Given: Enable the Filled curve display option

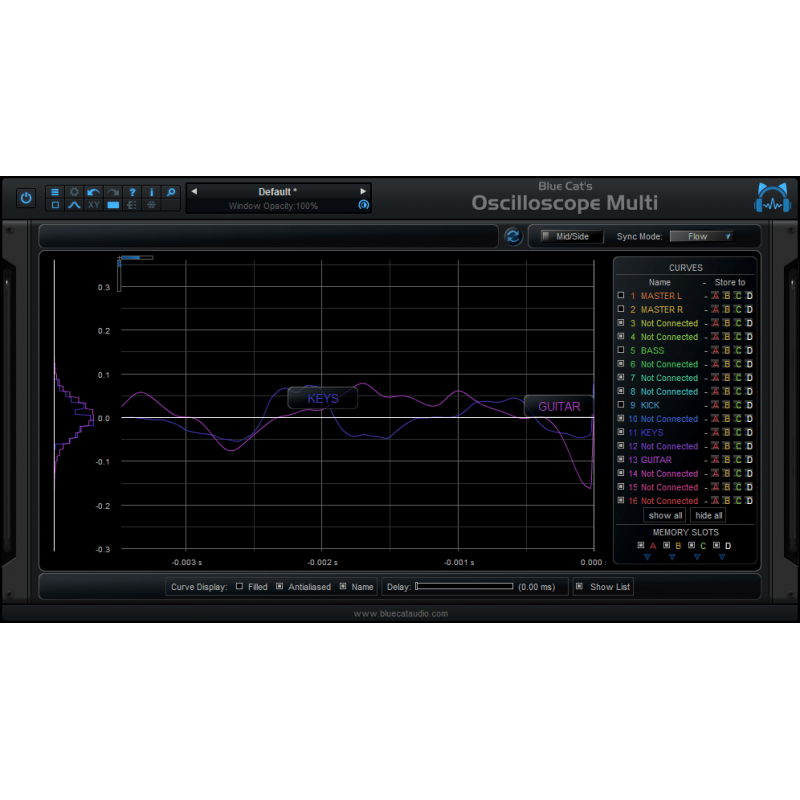Looking at the screenshot, I should 237,586.
